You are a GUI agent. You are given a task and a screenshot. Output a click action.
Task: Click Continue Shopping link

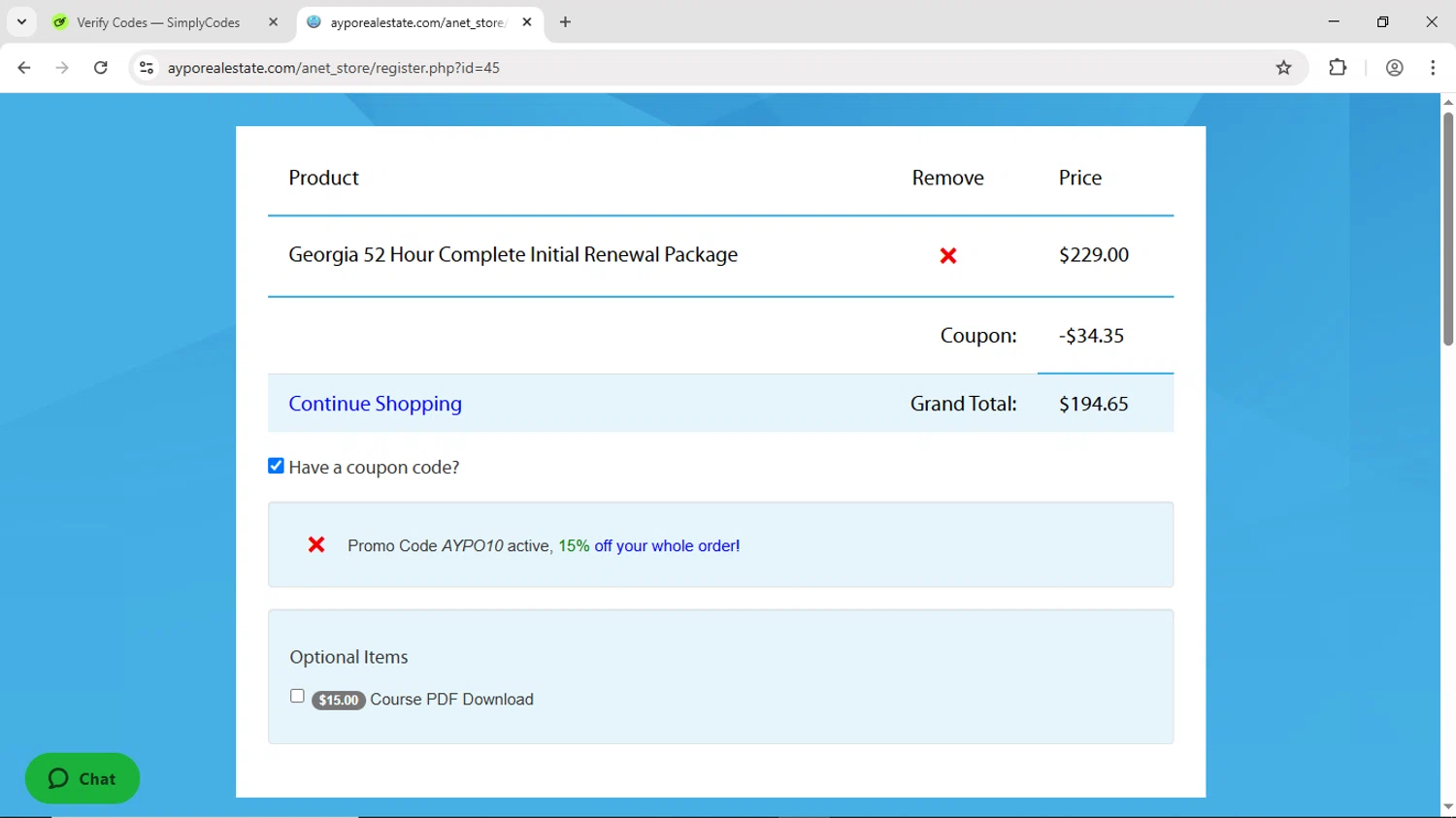(375, 404)
